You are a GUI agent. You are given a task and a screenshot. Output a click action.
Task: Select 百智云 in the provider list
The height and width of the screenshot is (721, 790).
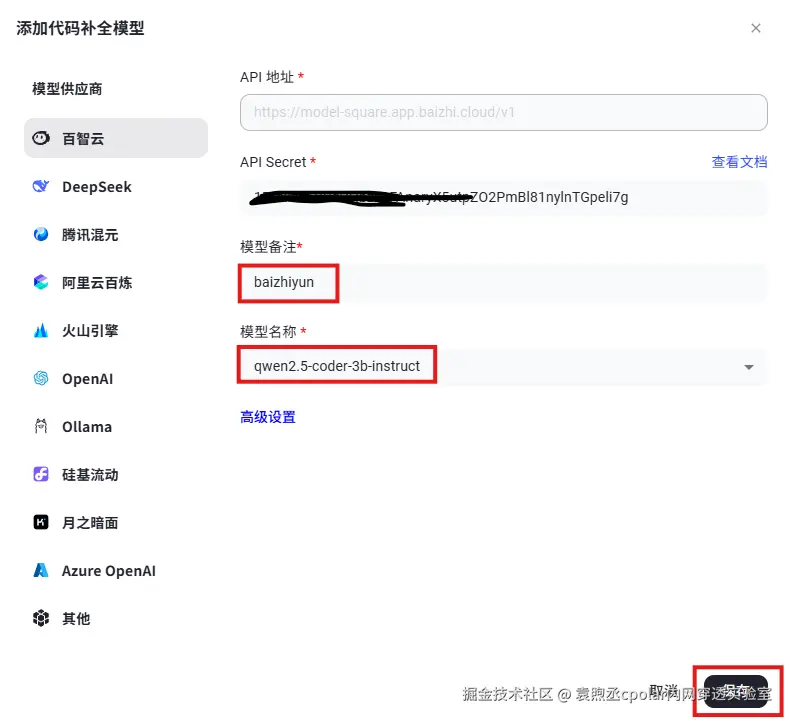[x=116, y=138]
